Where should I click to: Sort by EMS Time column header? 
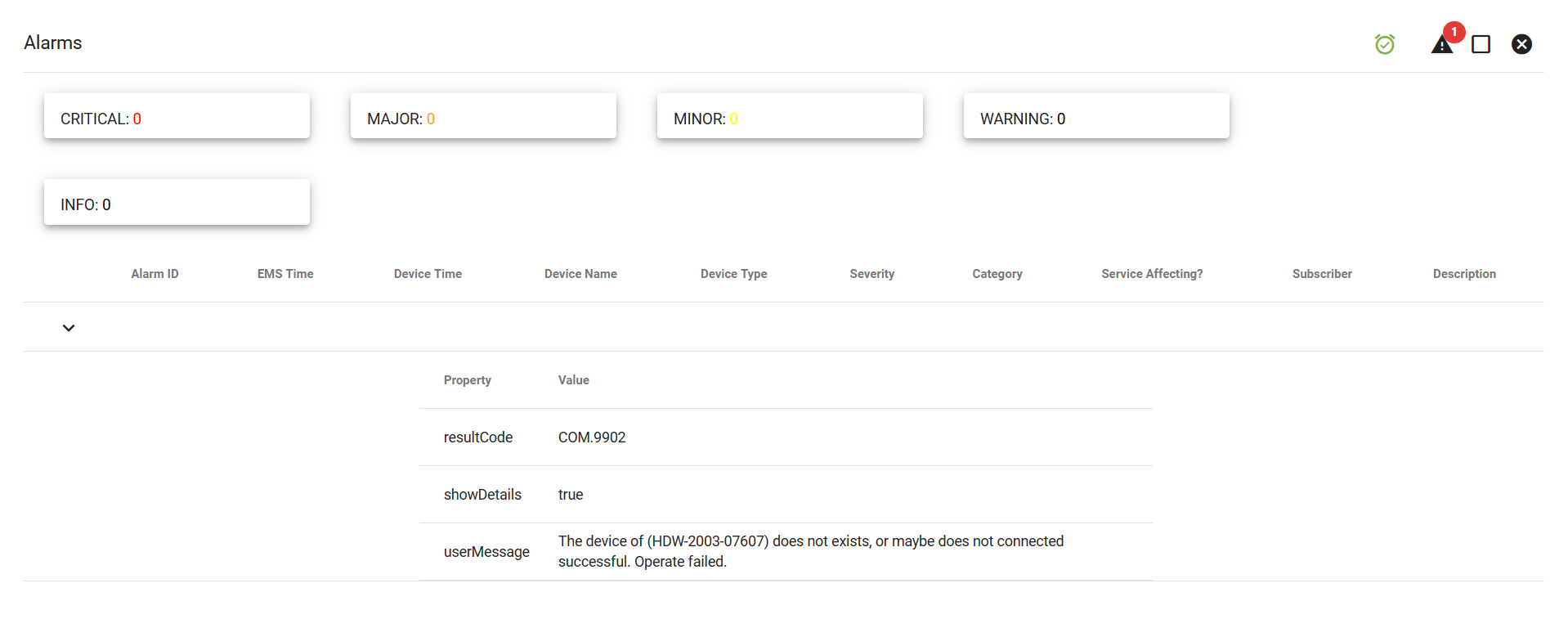285,274
